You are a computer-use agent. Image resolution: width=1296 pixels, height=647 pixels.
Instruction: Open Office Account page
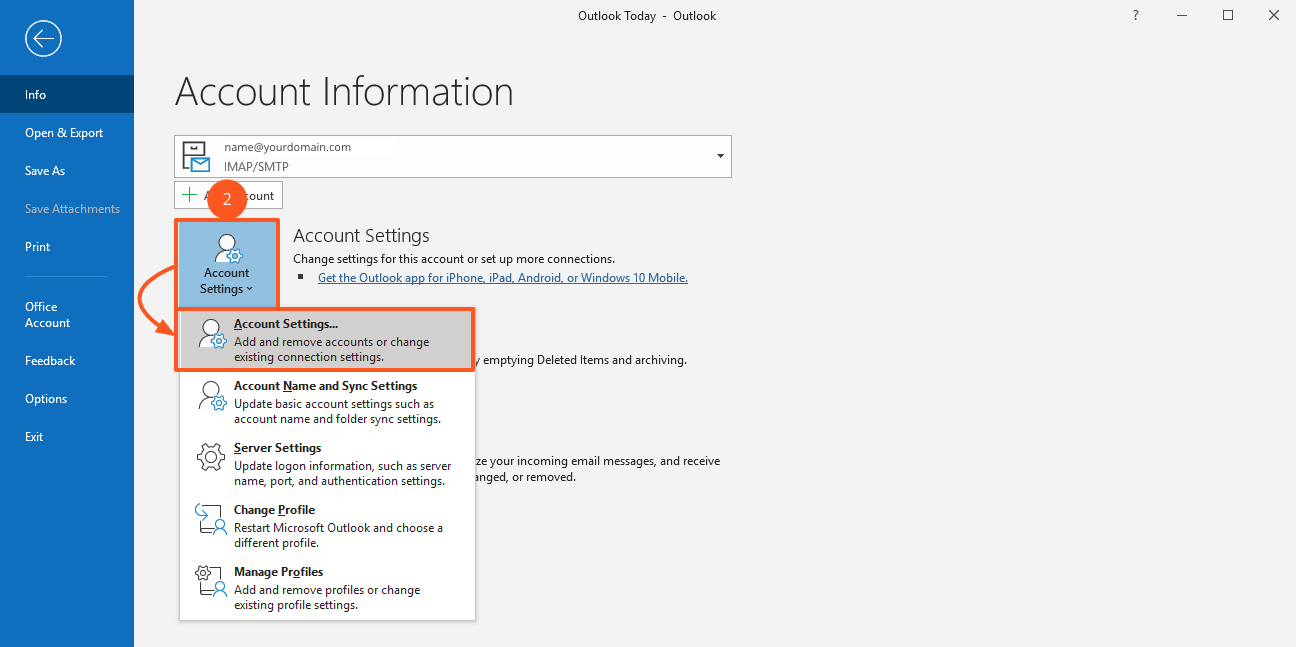coord(47,315)
